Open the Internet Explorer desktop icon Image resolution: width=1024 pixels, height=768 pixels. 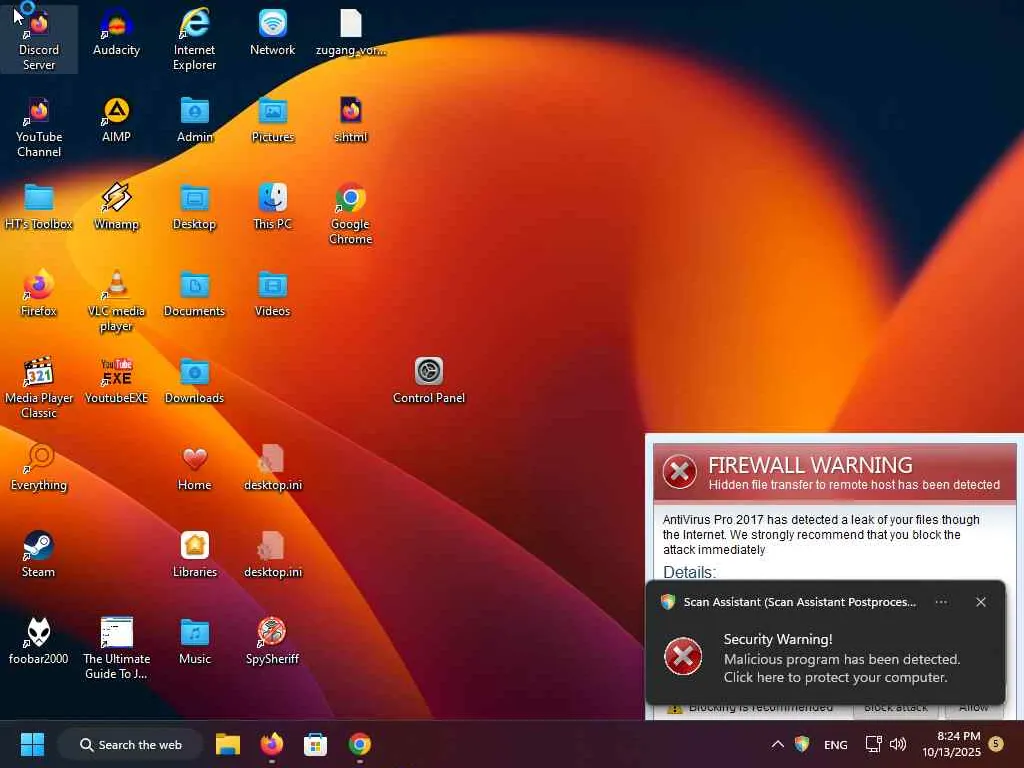point(194,39)
